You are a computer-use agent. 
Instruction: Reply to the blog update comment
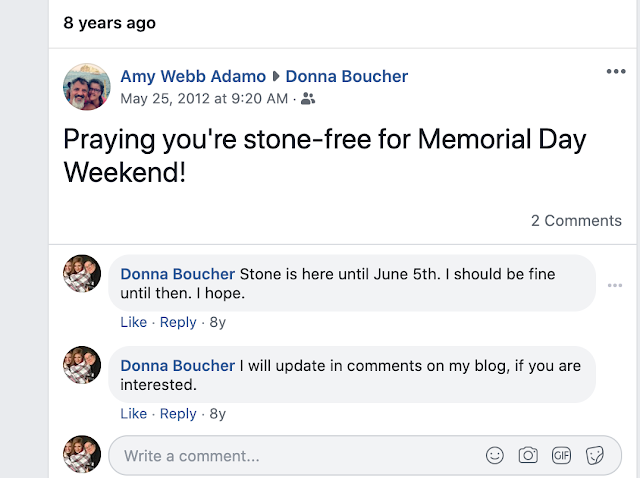click(178, 413)
